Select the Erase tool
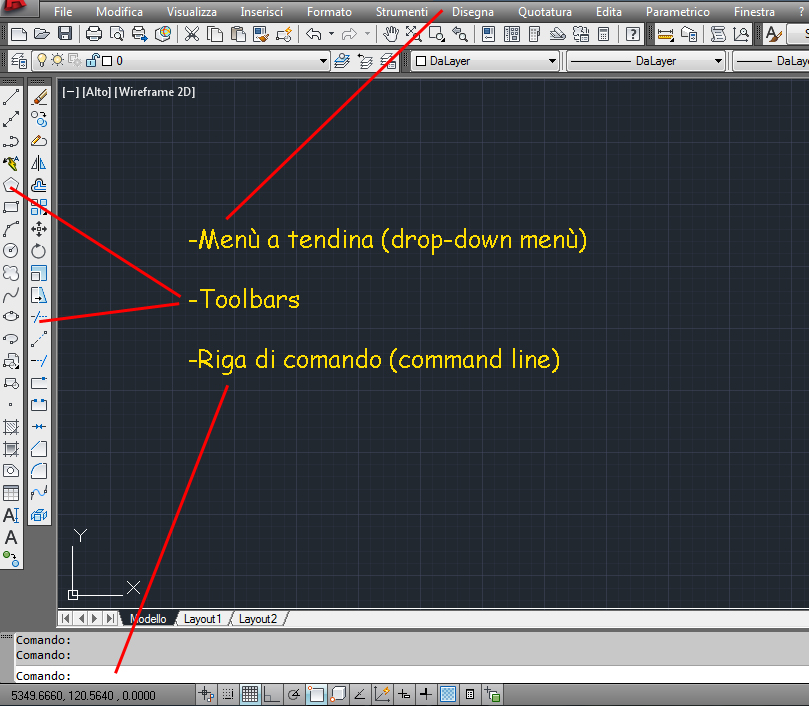Screen dimensions: 809x706 (39, 97)
